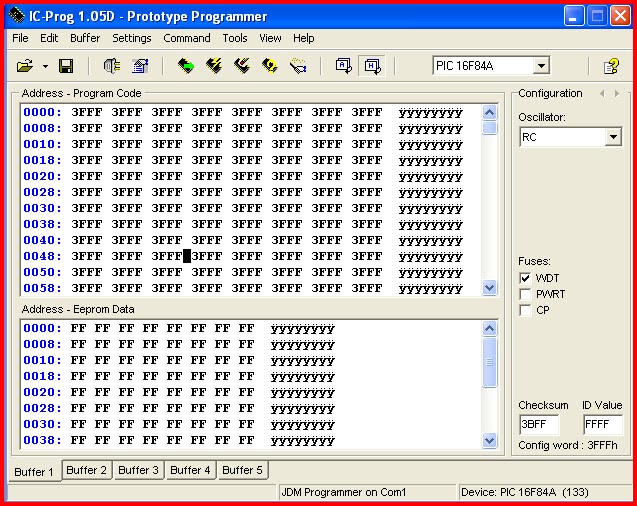637x506 pixels.
Task: Click the Save File floppy disk icon
Action: tap(66, 66)
